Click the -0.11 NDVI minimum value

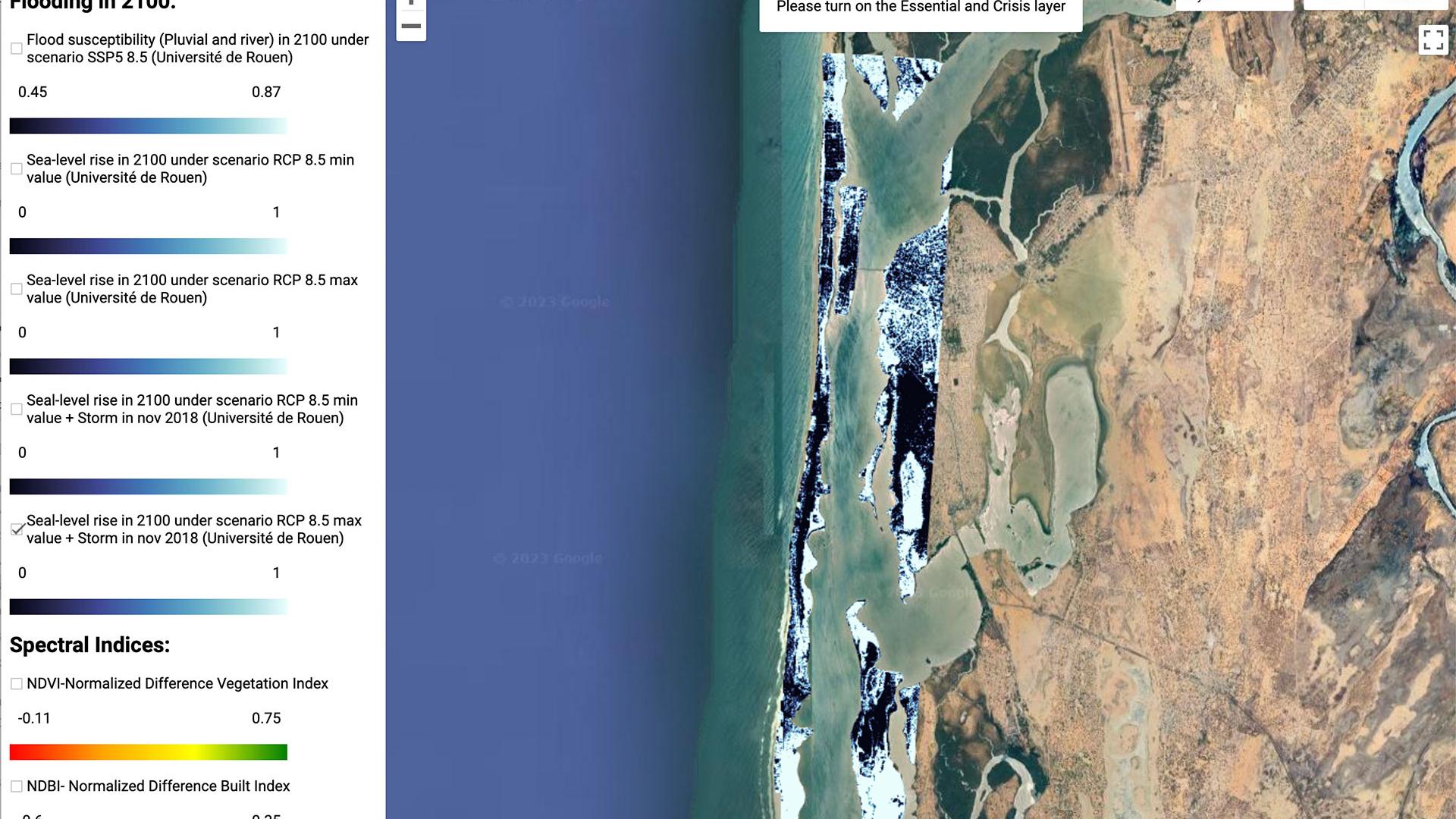pyautogui.click(x=34, y=719)
